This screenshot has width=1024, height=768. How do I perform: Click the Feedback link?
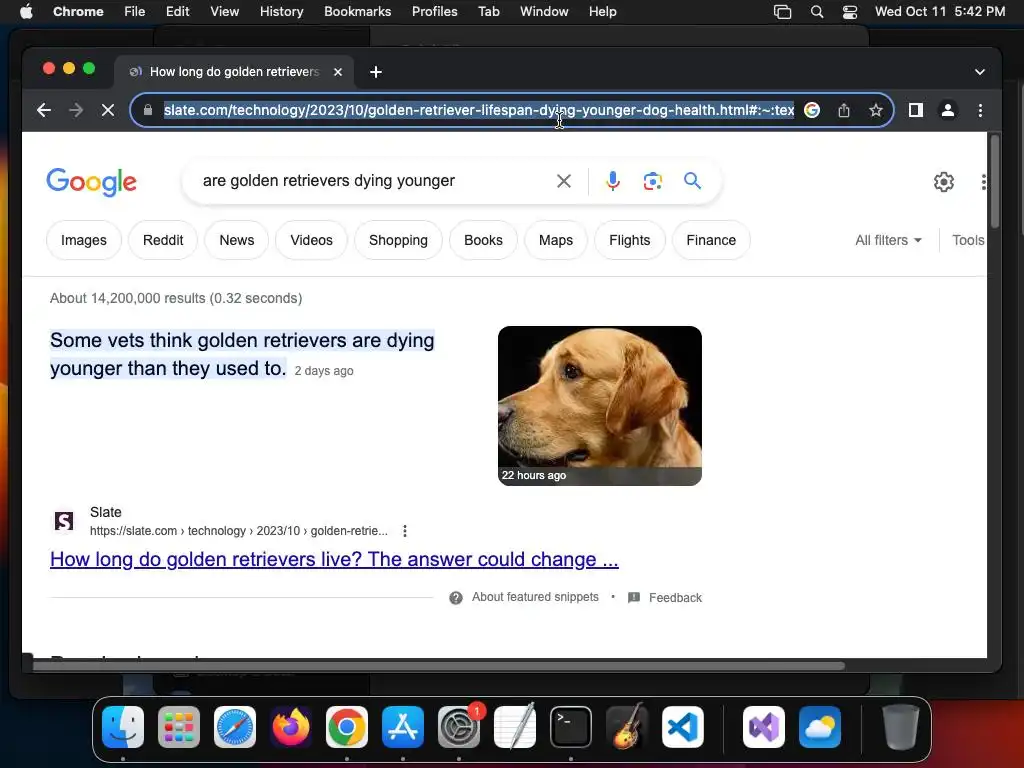[675, 598]
